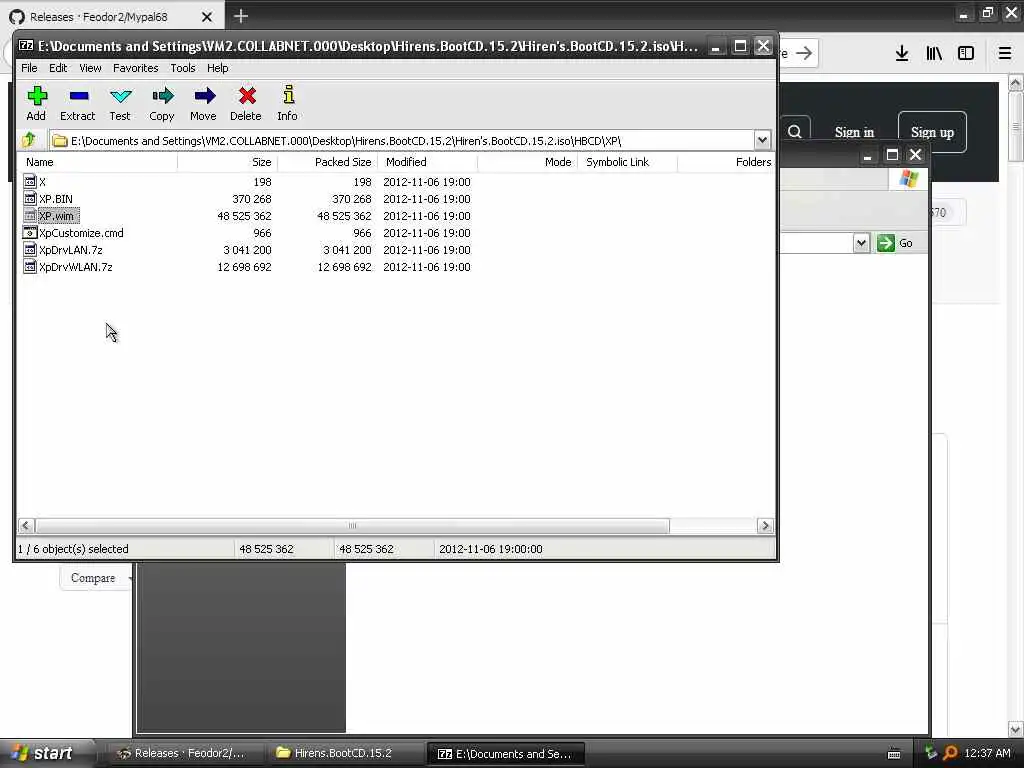Open the Compare dropdown on GitHub page
Screen dimensions: 1024x768
[95, 578]
